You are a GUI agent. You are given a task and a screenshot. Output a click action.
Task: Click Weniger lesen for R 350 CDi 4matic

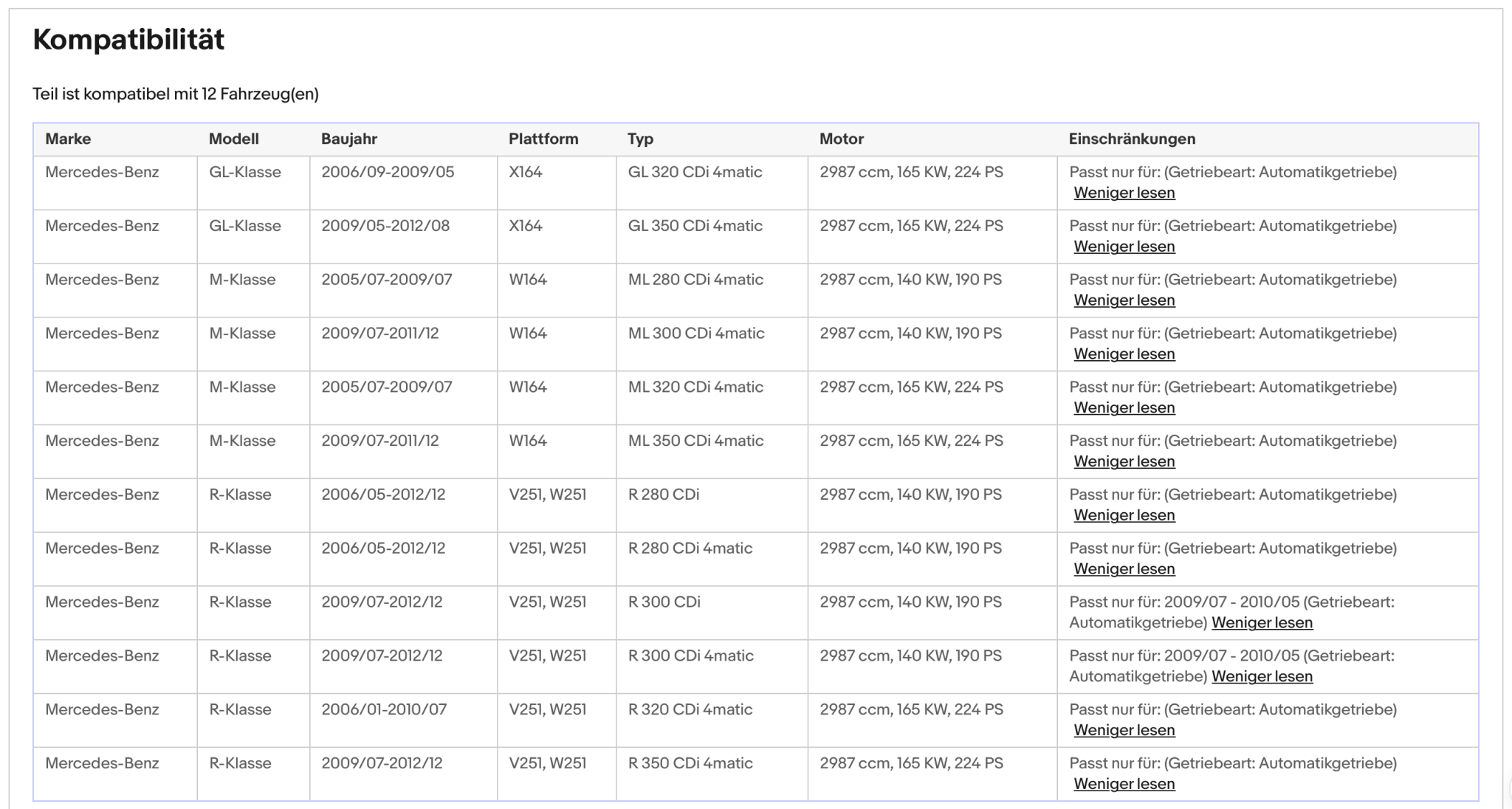coord(1124,785)
